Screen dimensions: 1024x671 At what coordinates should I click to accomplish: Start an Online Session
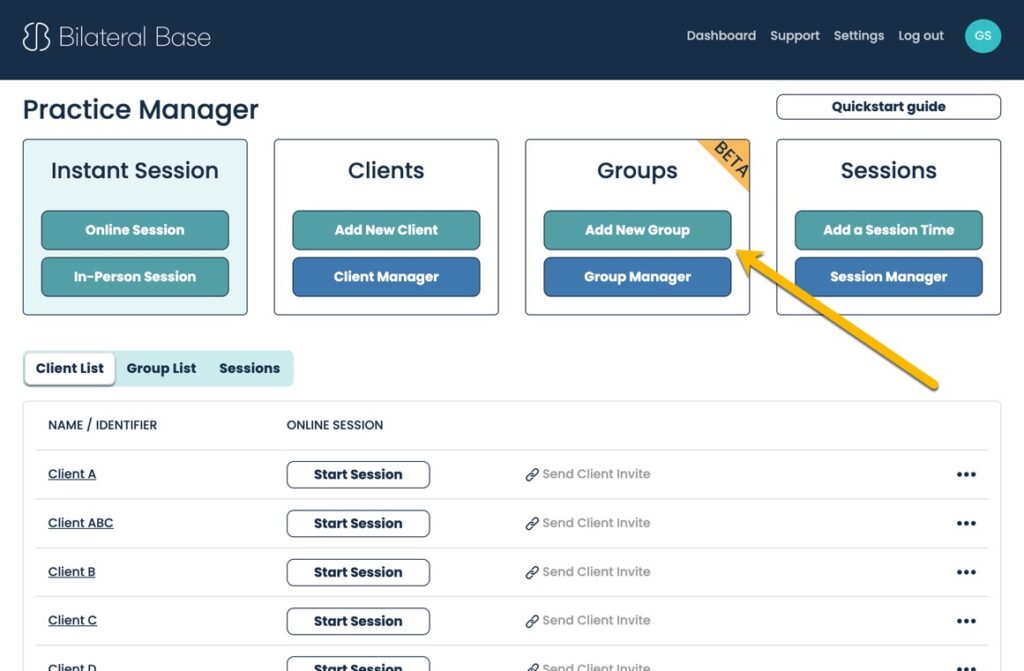point(135,230)
